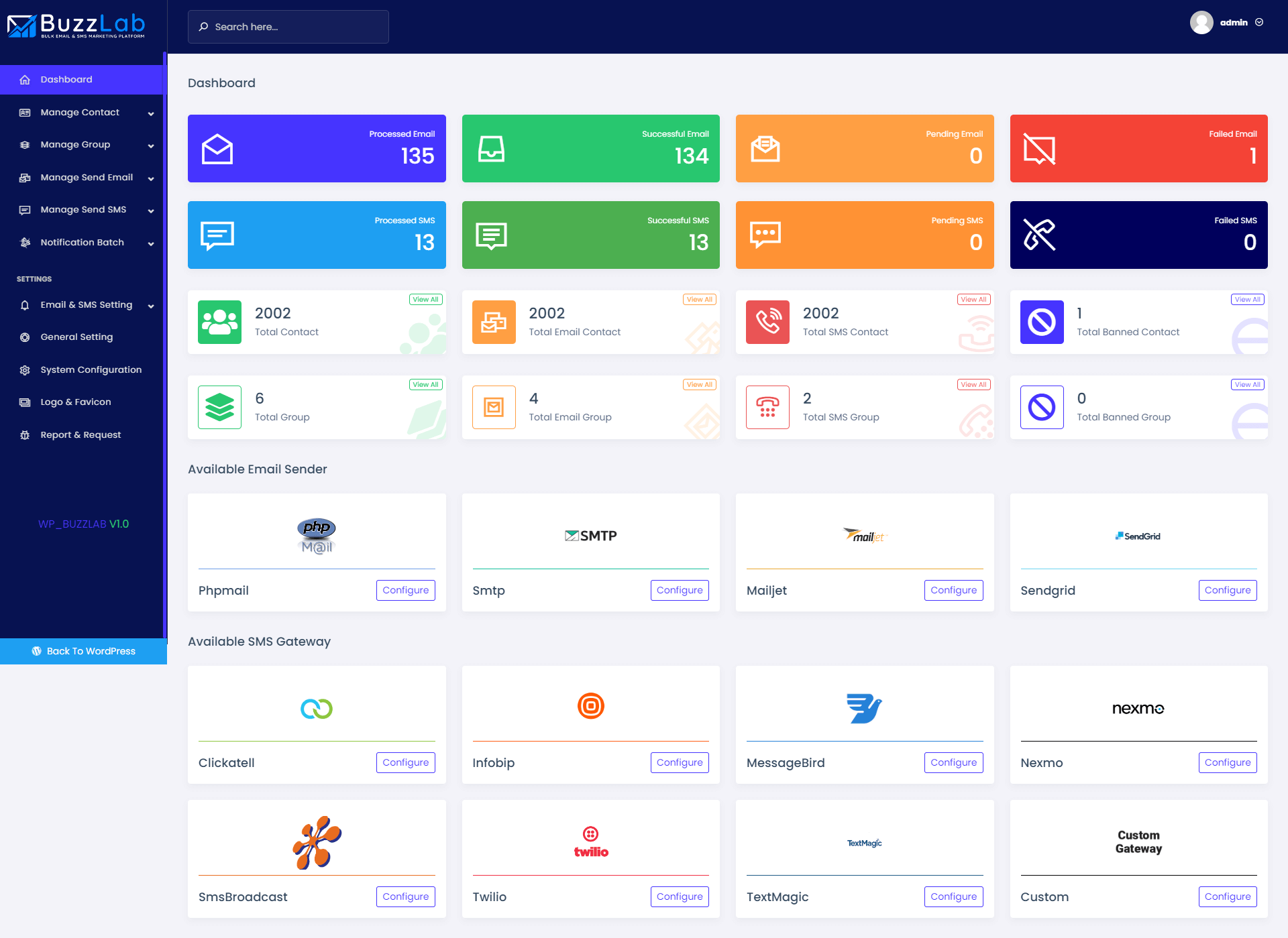Click the admin avatar picture
Viewport: 1288px width, 938px height.
point(1201,23)
